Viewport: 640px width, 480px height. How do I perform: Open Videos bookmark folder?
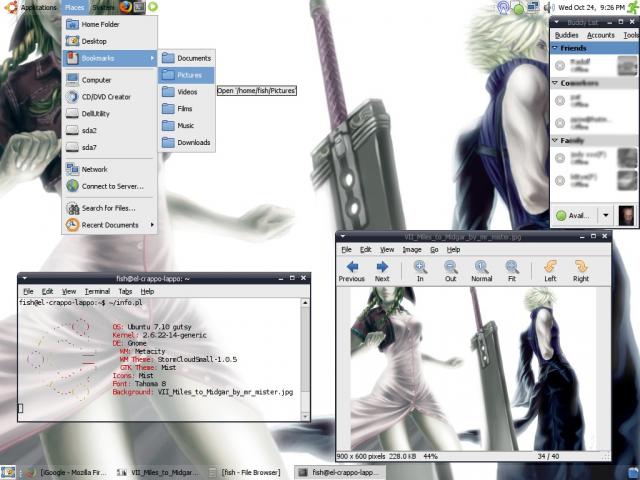pyautogui.click(x=187, y=92)
